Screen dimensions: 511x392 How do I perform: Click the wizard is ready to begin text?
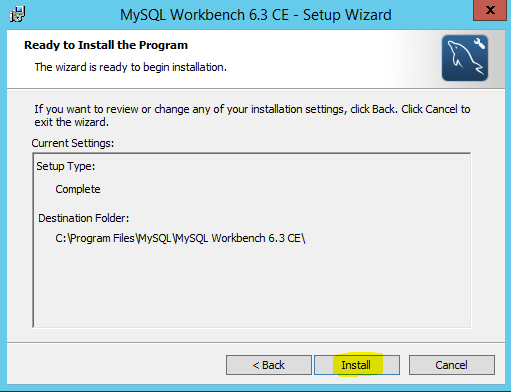coord(131,67)
